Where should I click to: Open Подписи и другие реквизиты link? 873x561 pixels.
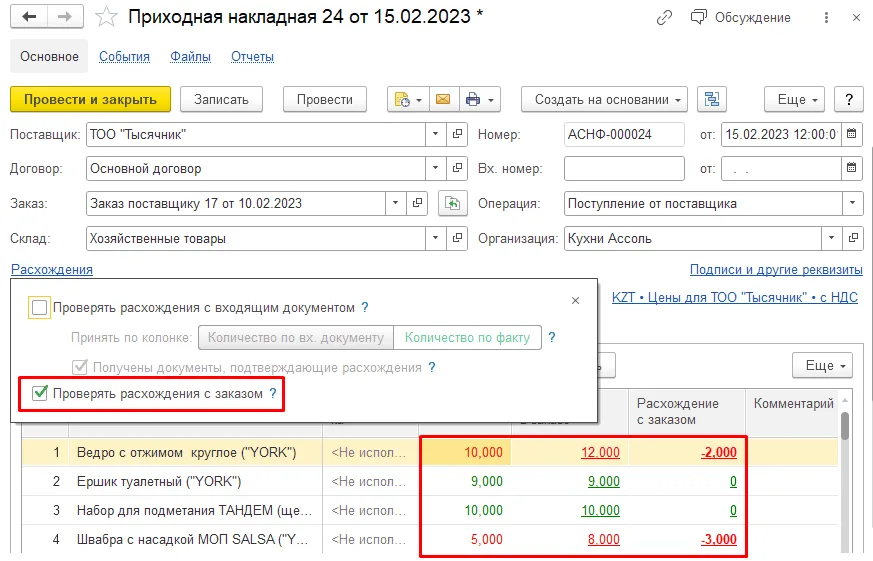point(776,269)
